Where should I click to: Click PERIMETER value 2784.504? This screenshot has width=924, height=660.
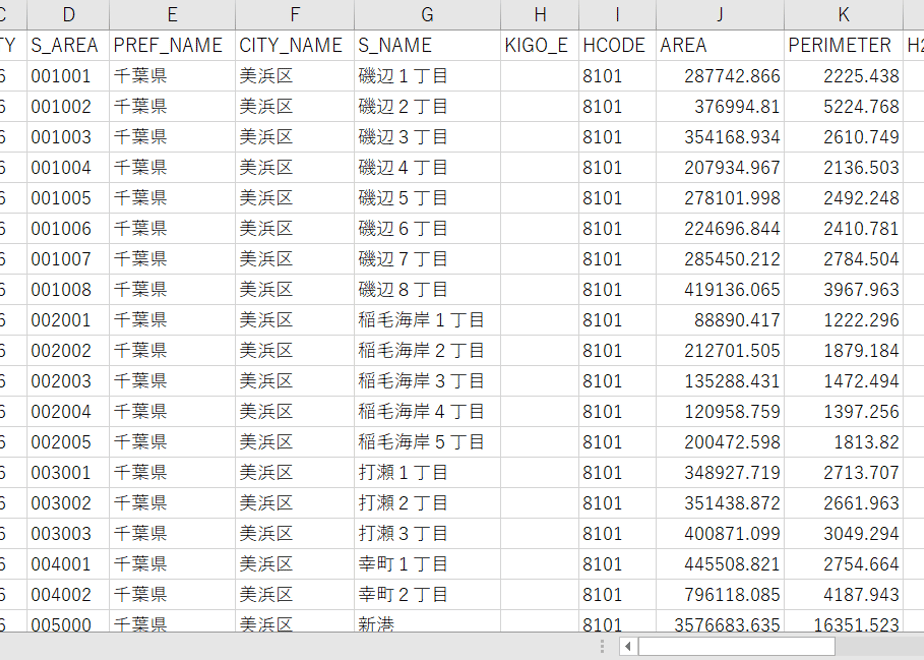[x=844, y=259]
